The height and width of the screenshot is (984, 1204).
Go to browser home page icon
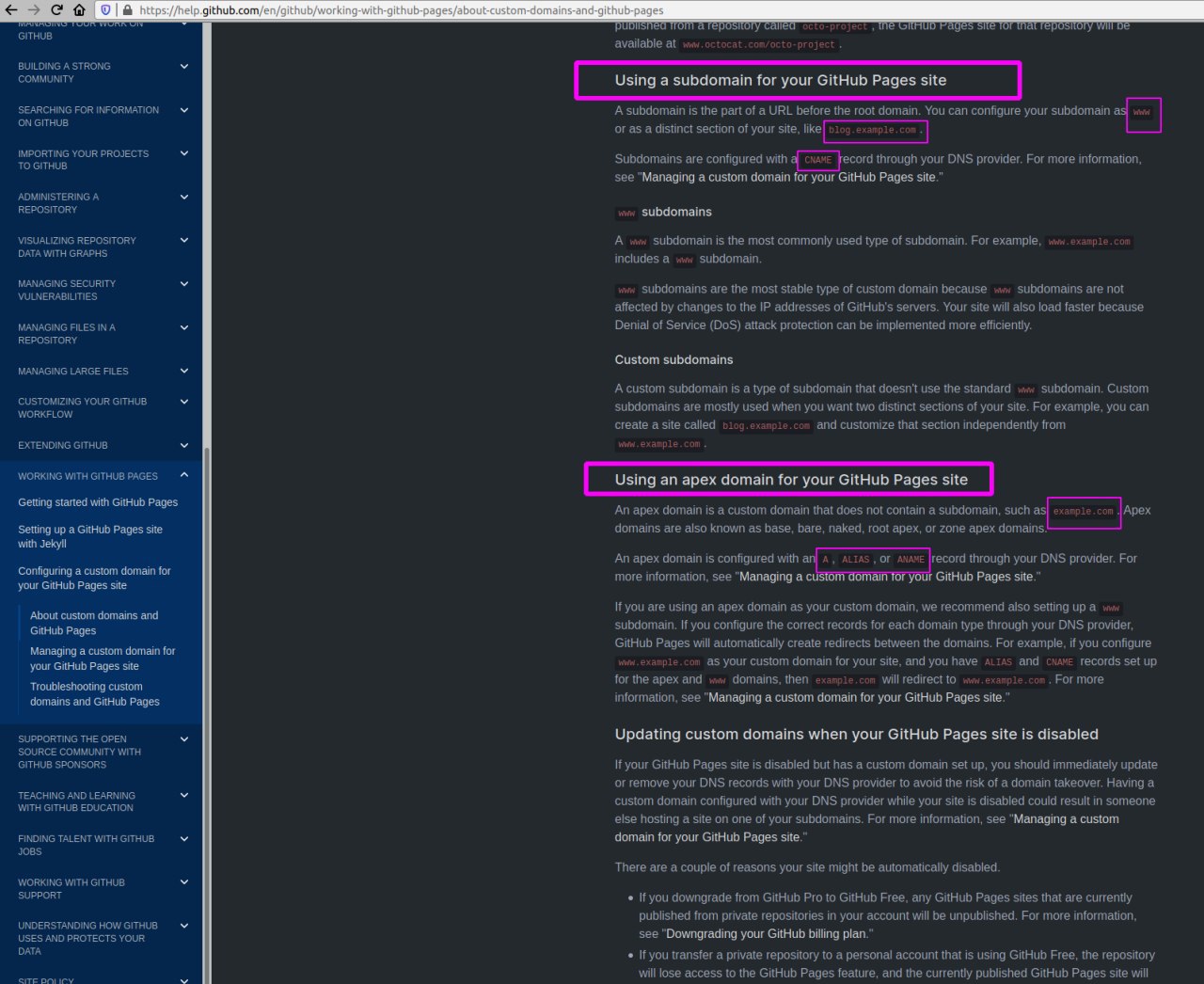(79, 9)
